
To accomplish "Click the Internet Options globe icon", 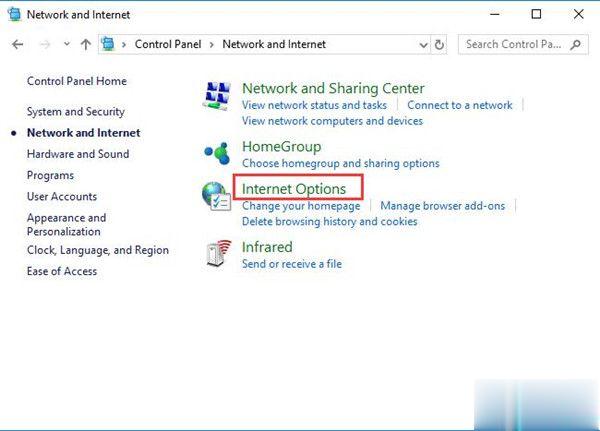I will click(216, 196).
